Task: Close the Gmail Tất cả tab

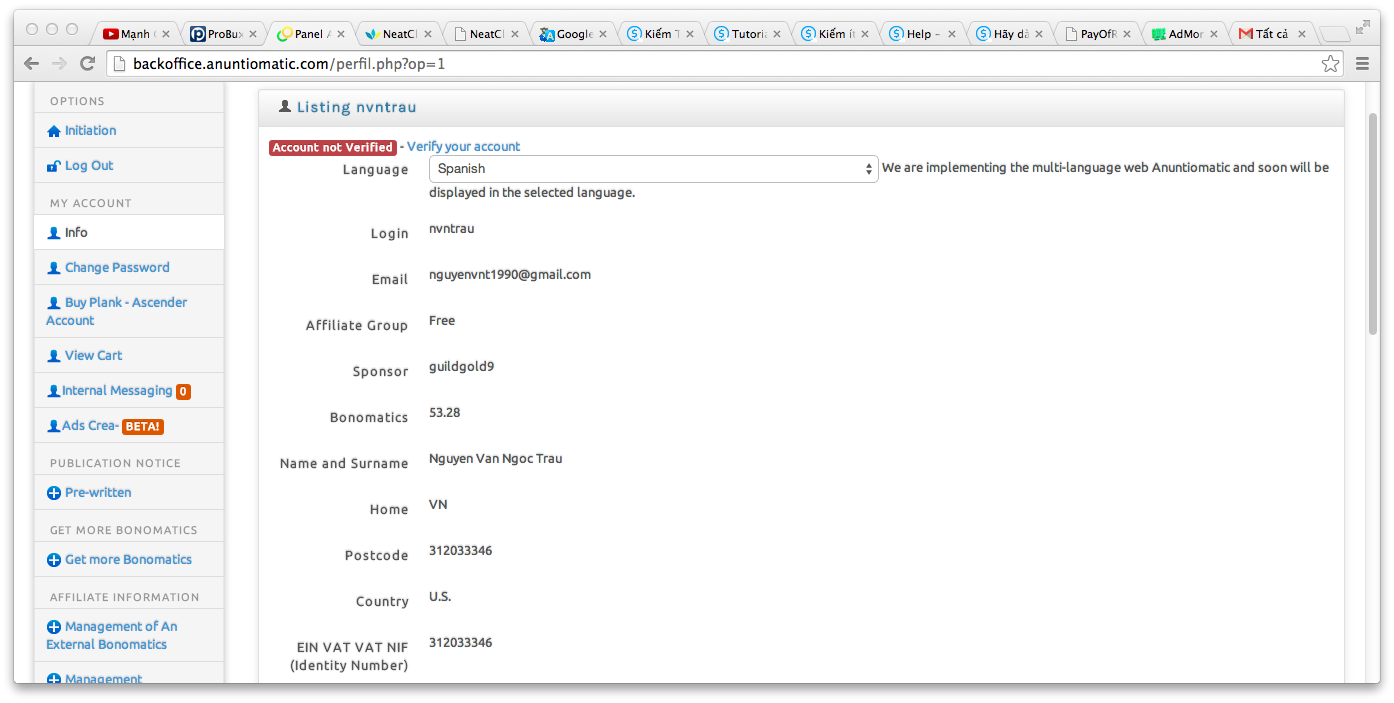Action: click(1303, 34)
